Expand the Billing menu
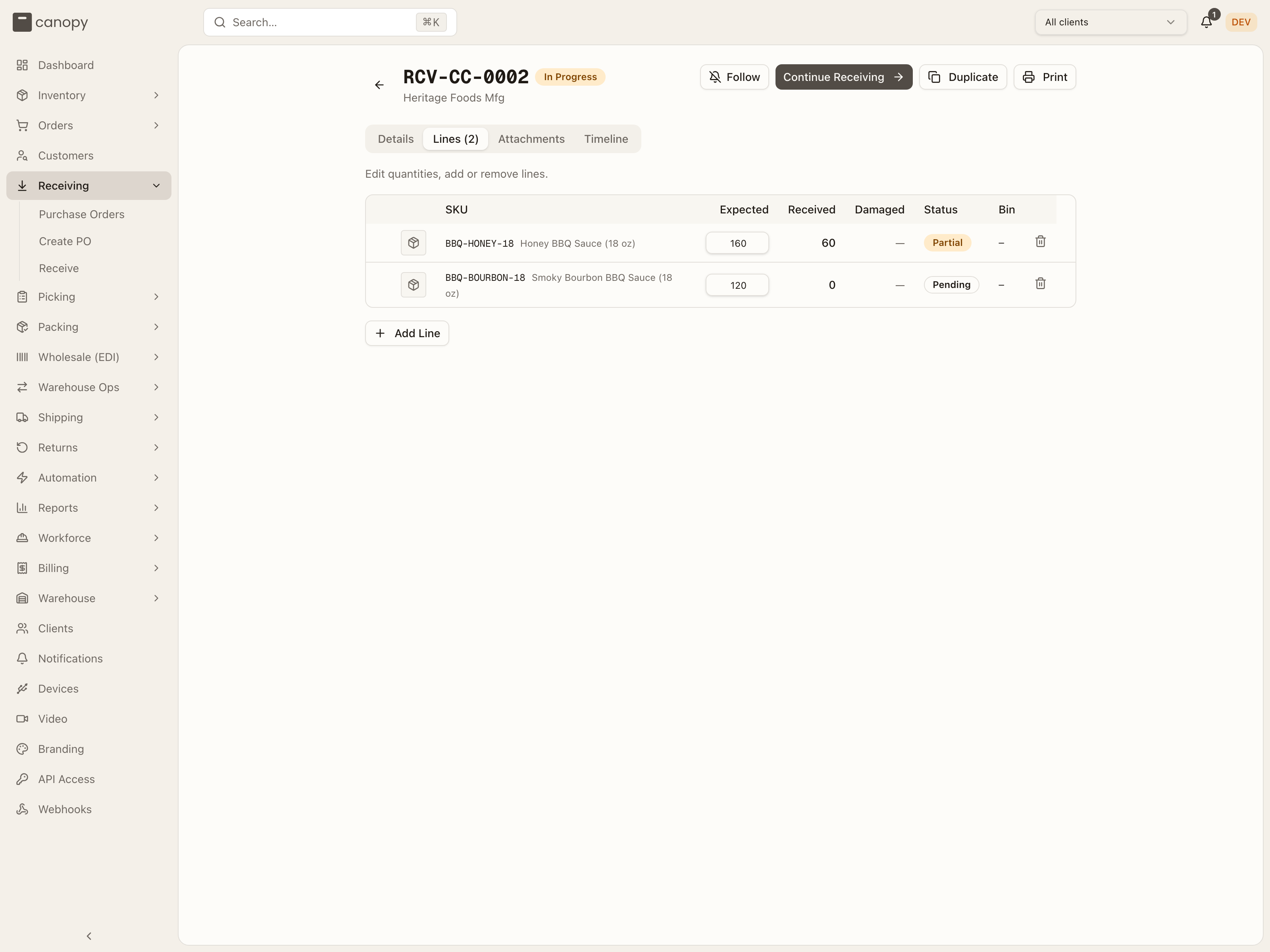 click(x=89, y=568)
